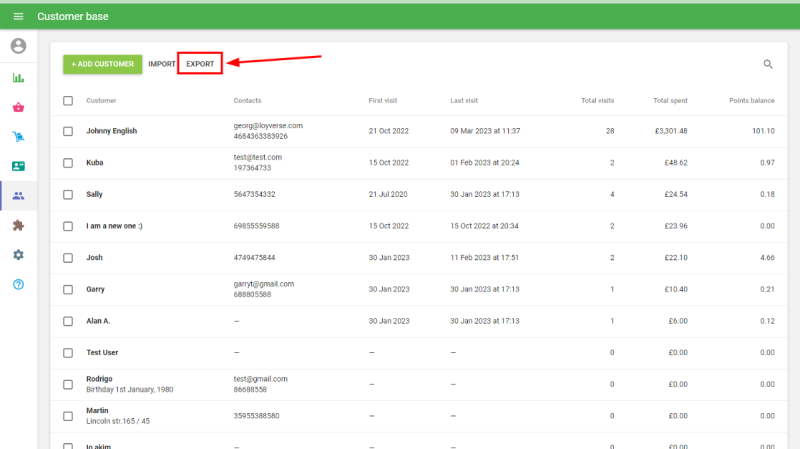This screenshot has width=800, height=449.
Task: Open Help question mark icon
Action: click(18, 284)
